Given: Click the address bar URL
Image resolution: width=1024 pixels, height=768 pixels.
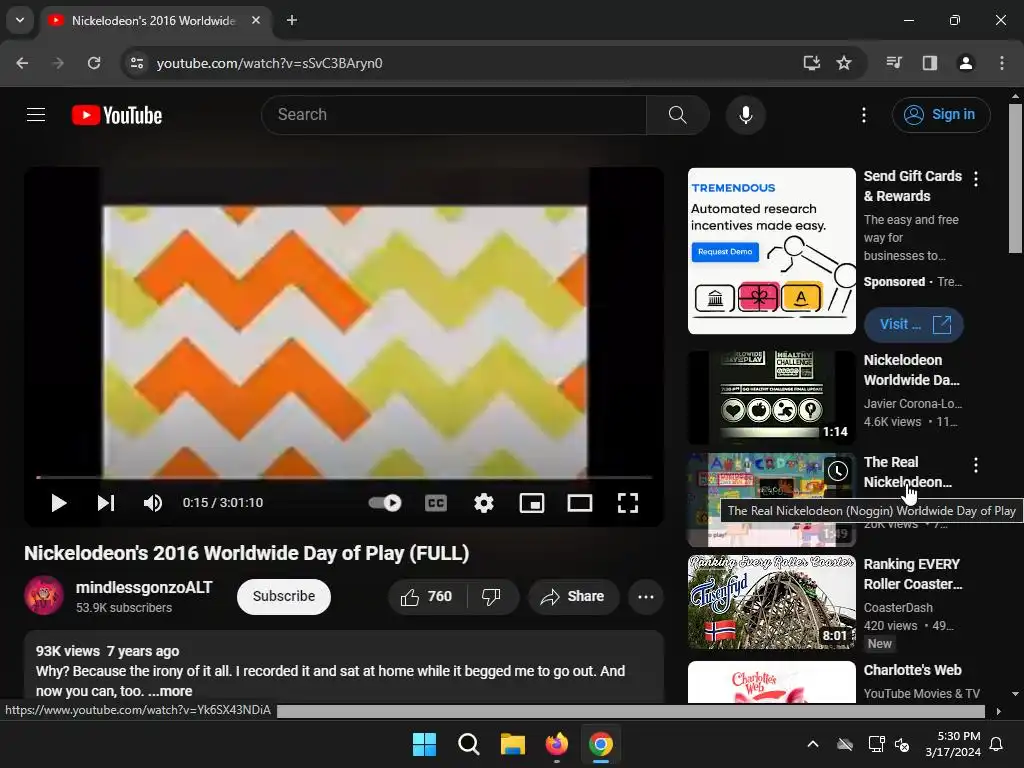Looking at the screenshot, I should coord(270,63).
